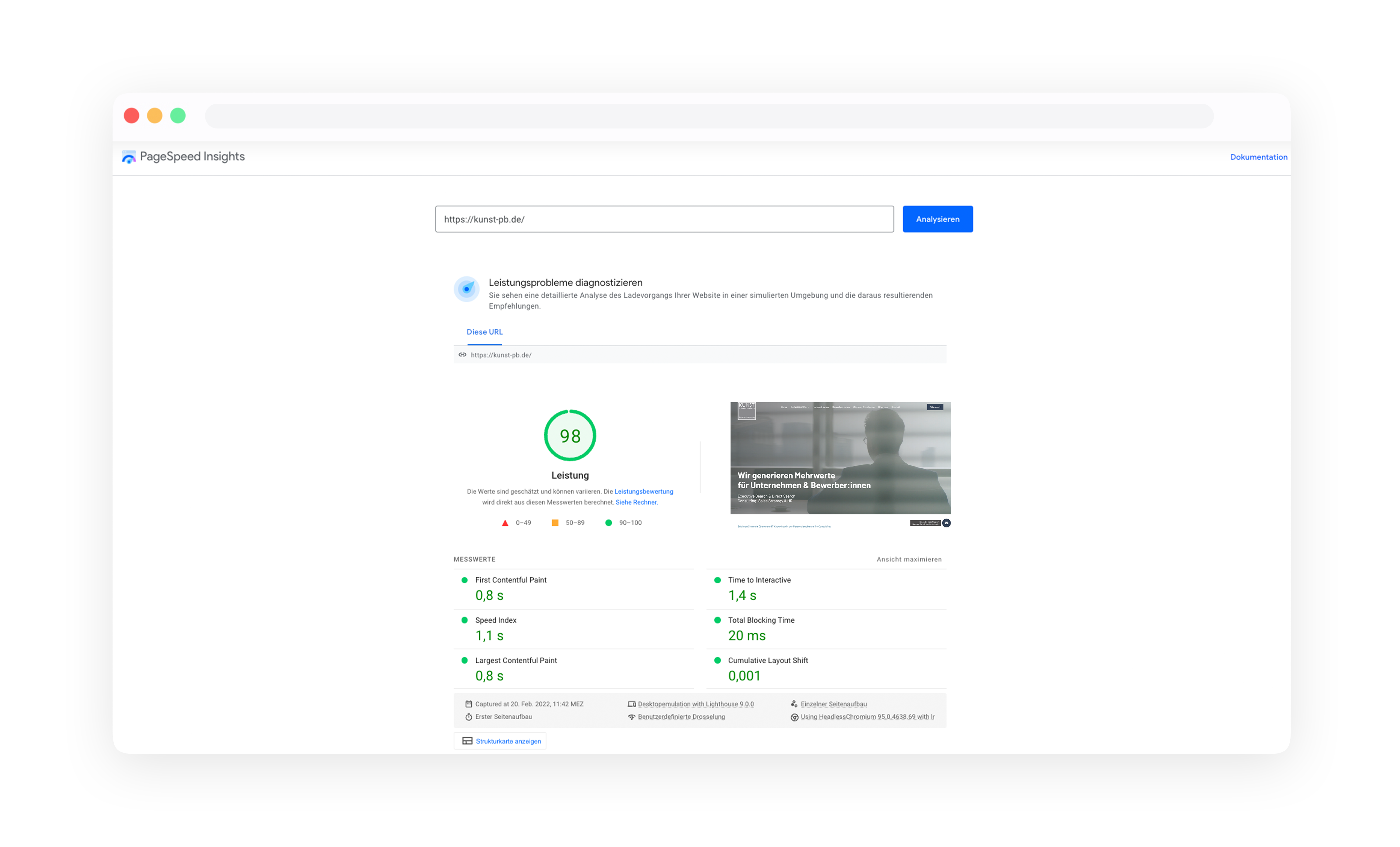Click the Strukturkarte anzeigen button
Screen dimensions: 1400x847
pos(500,741)
